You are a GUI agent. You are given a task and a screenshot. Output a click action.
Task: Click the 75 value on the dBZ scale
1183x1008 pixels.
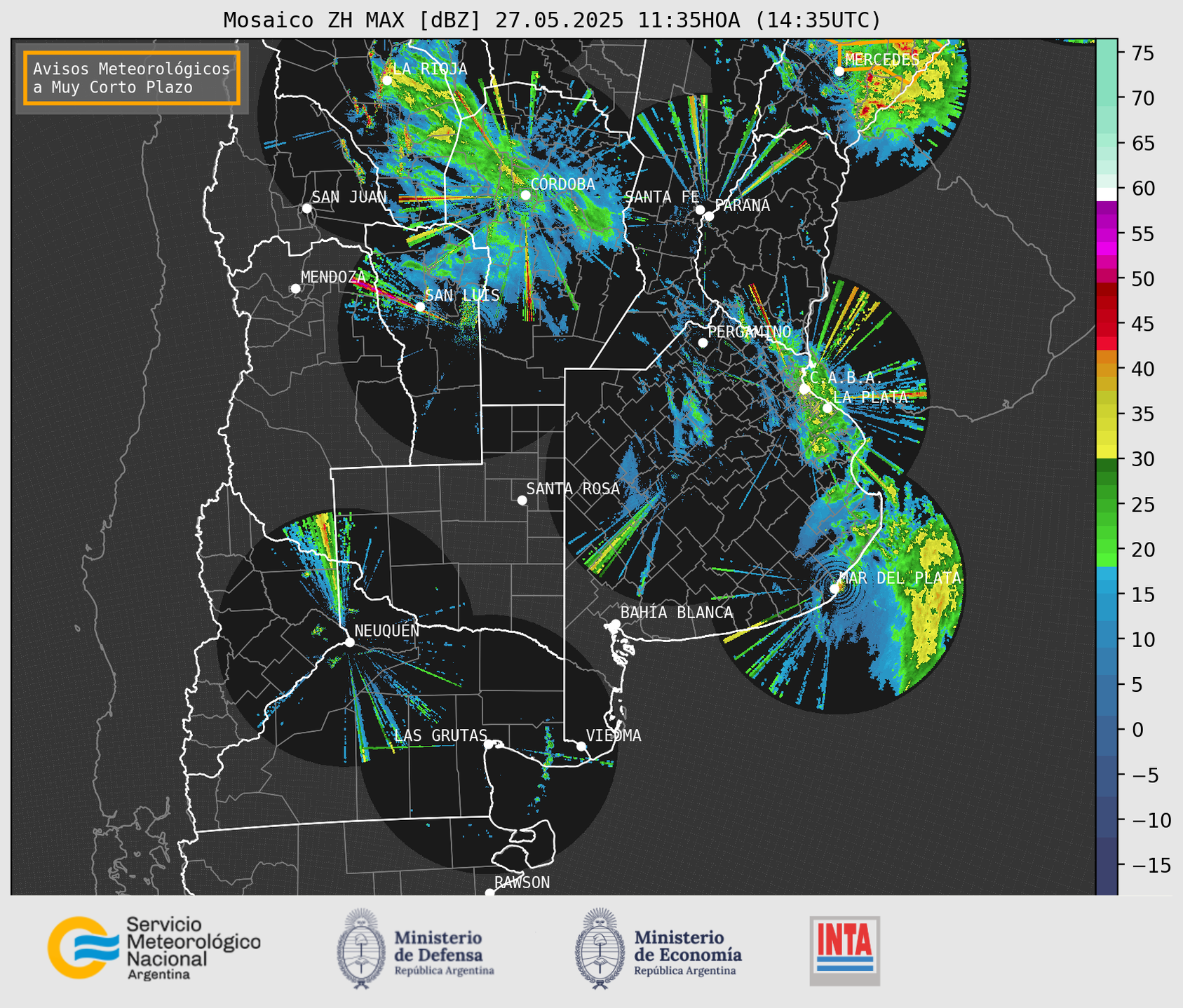pyautogui.click(x=1143, y=53)
